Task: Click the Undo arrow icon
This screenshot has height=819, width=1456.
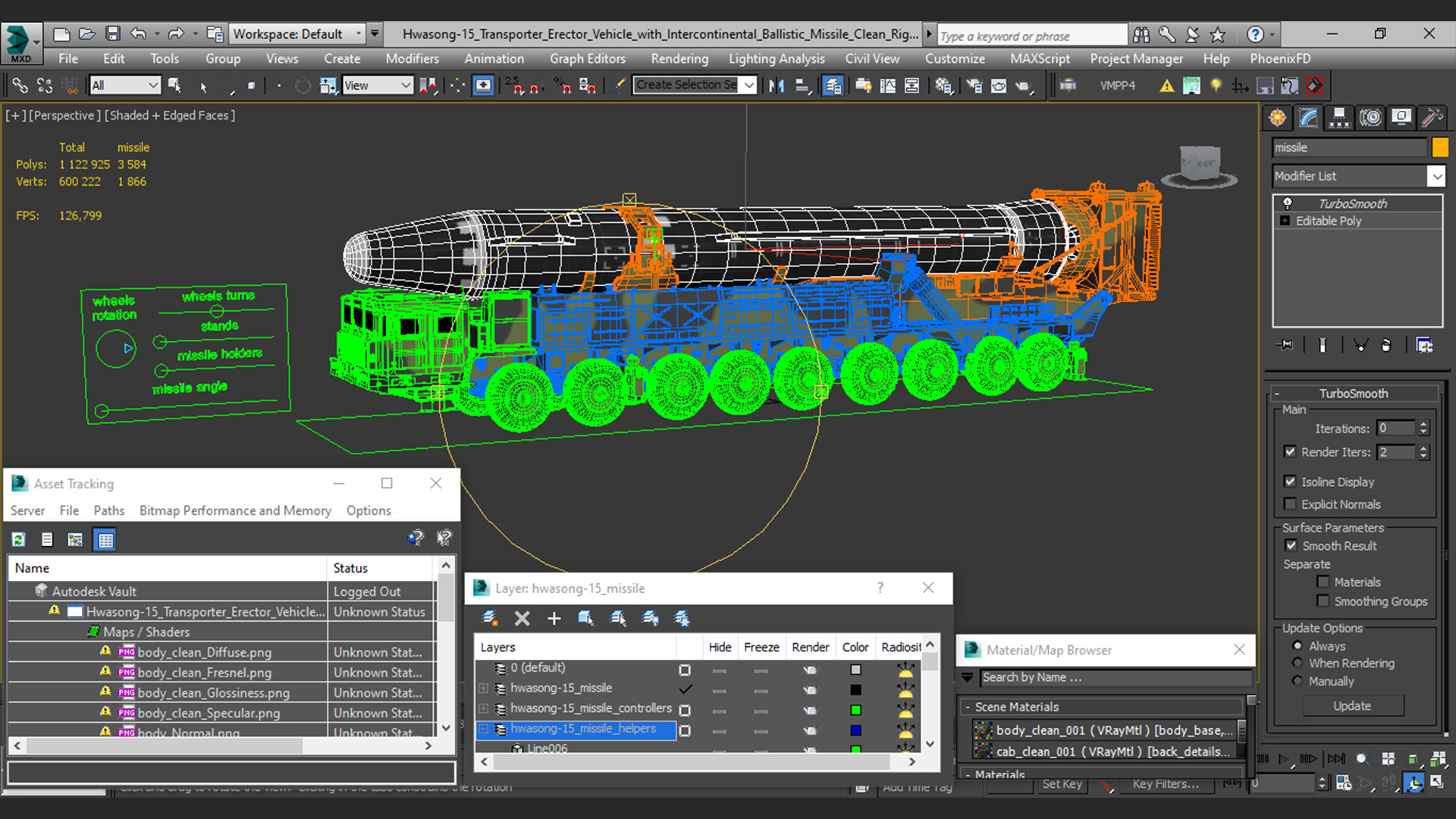Action: 138,34
